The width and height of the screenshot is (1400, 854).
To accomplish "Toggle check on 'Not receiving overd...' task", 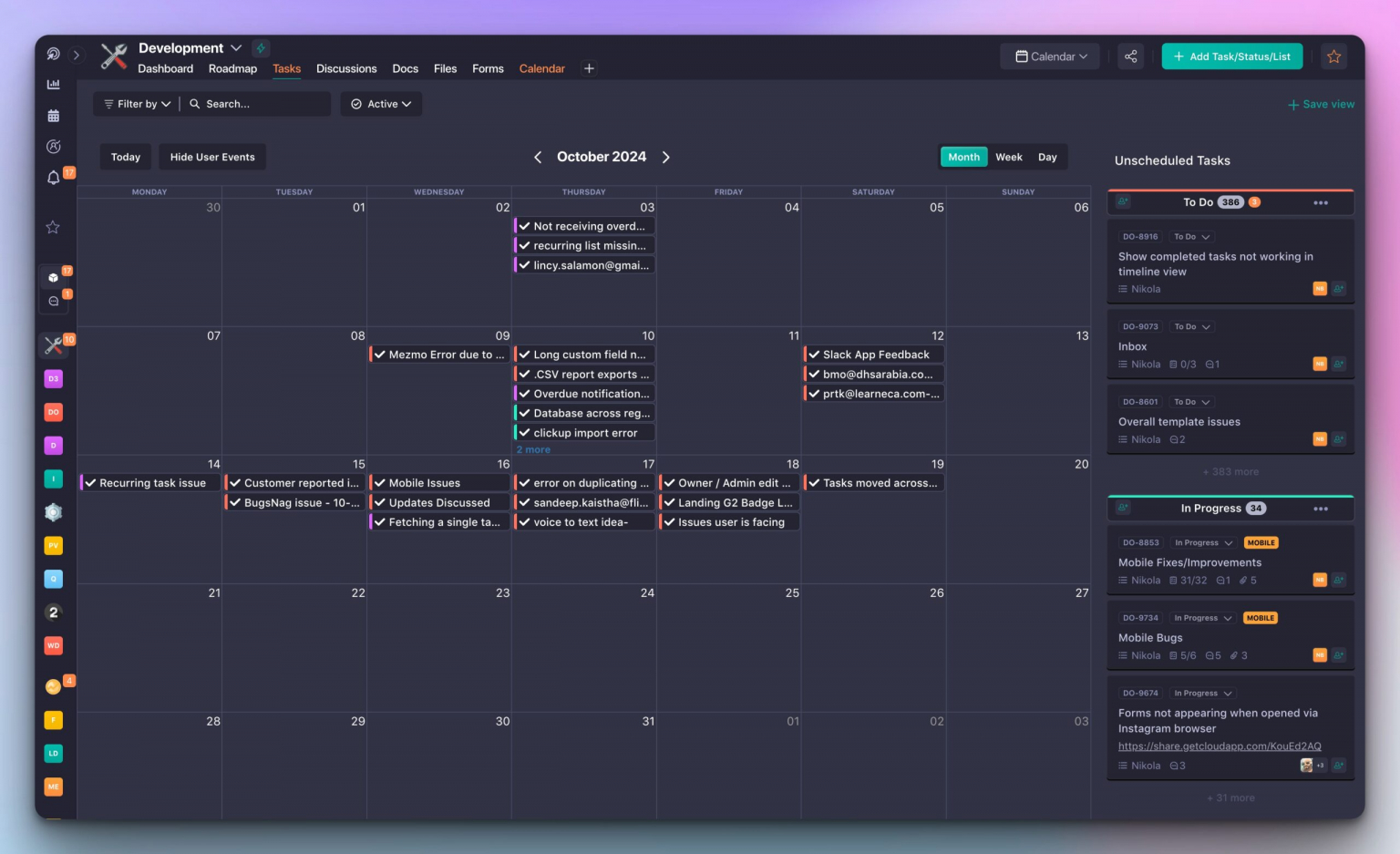I will click(525, 226).
